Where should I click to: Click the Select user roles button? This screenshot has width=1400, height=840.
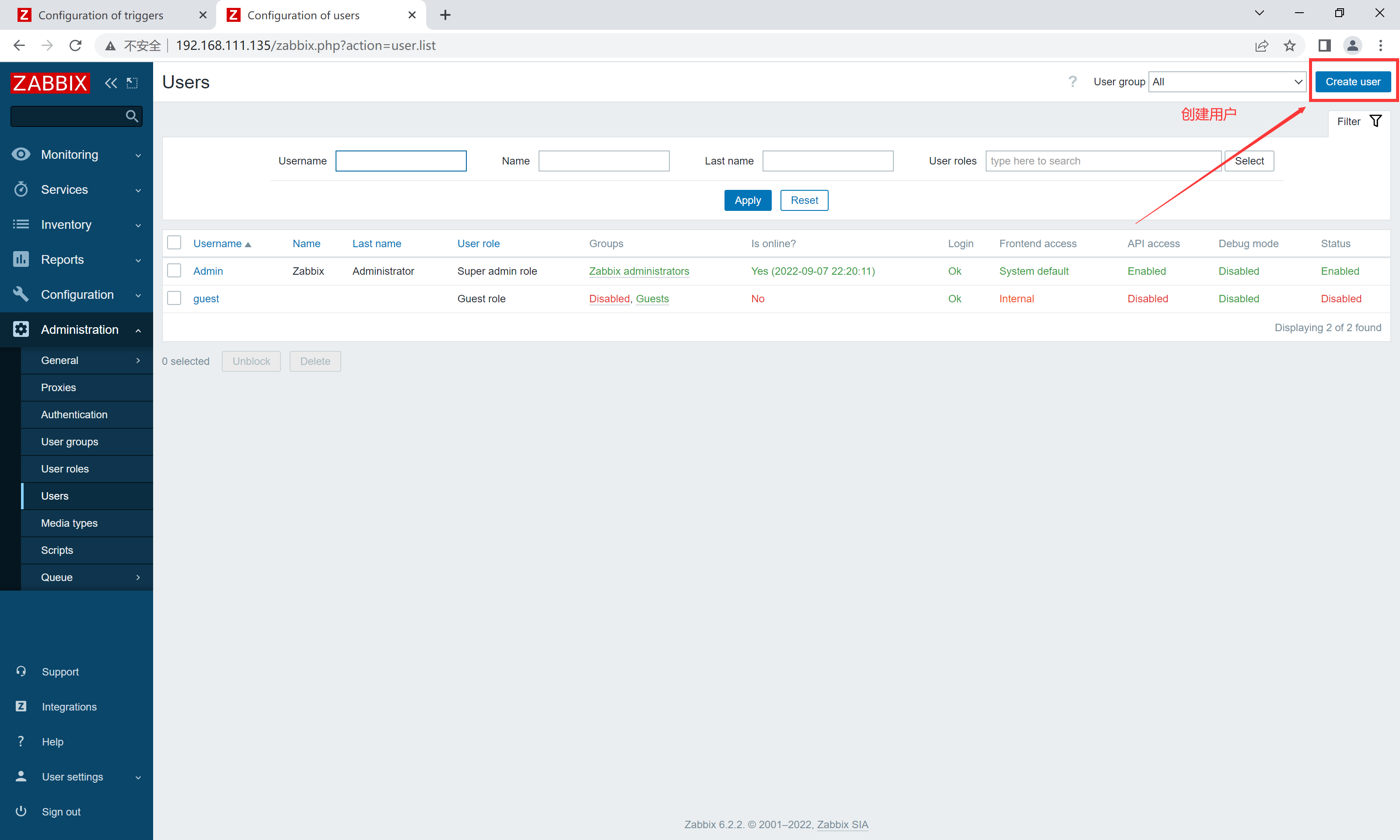tap(1249, 161)
